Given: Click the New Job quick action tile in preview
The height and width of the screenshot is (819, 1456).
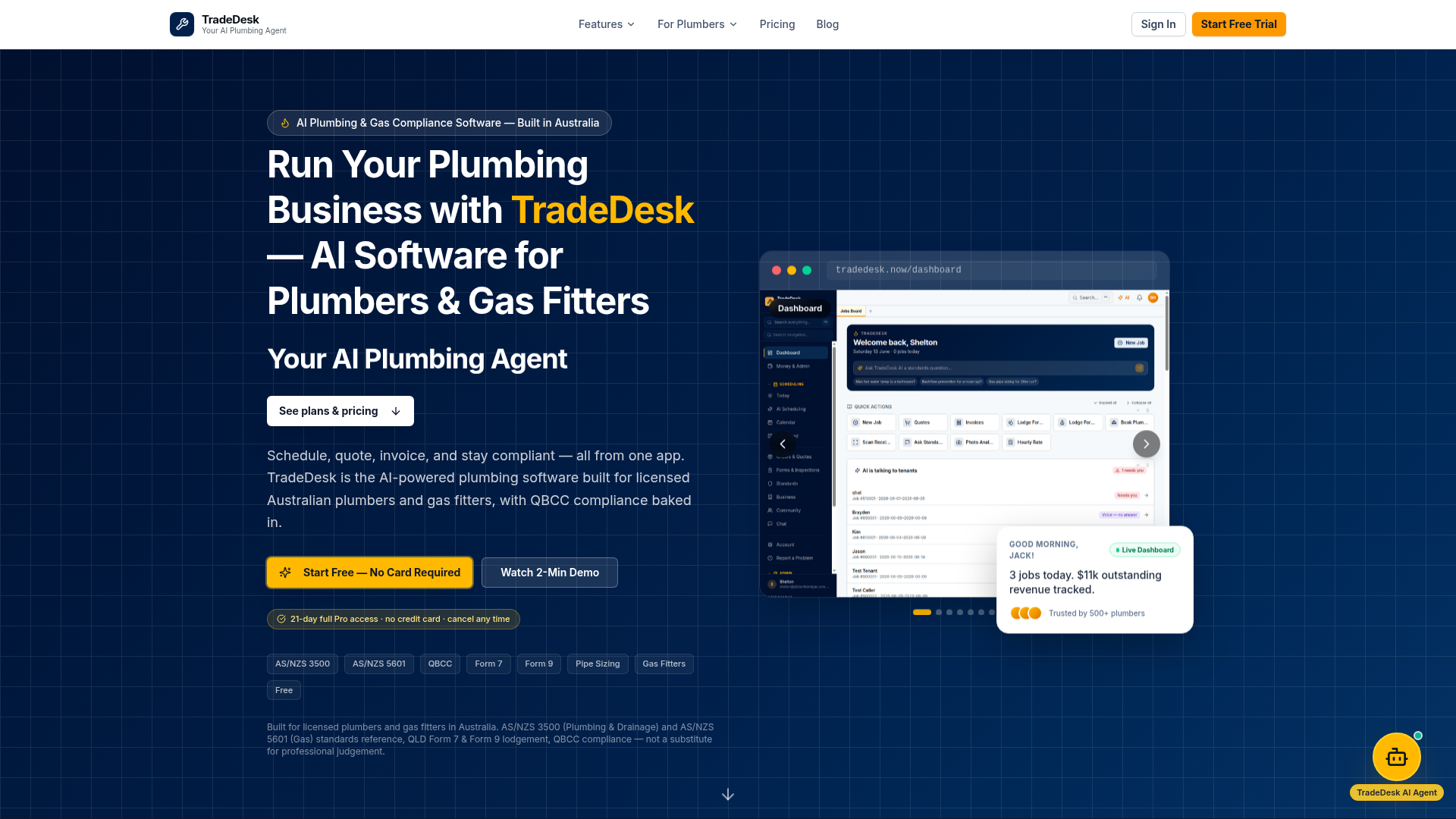Looking at the screenshot, I should (871, 422).
